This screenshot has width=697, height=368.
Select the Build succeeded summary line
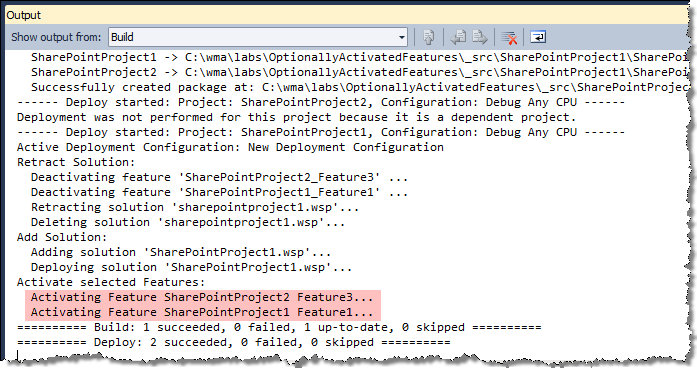click(279, 328)
